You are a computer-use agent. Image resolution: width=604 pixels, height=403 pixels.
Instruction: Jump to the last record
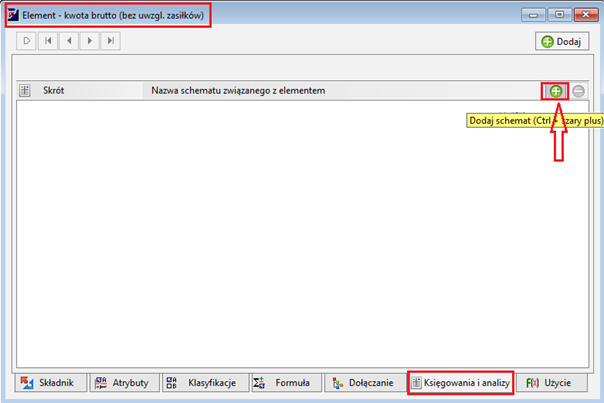[x=111, y=41]
